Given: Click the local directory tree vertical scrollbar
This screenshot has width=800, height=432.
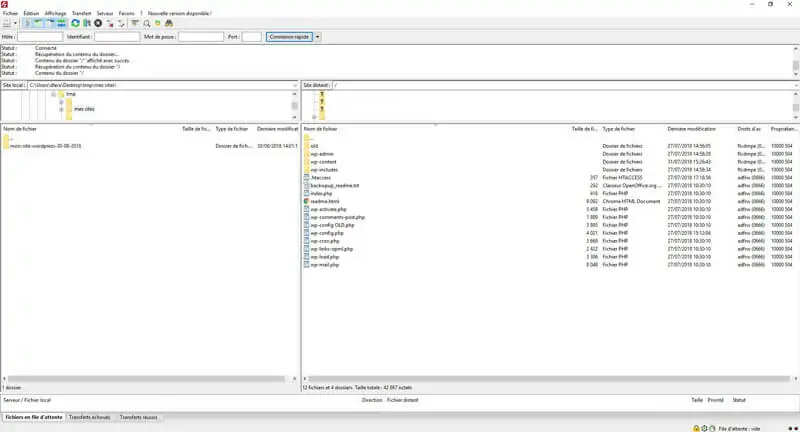Looking at the screenshot, I should 295,105.
